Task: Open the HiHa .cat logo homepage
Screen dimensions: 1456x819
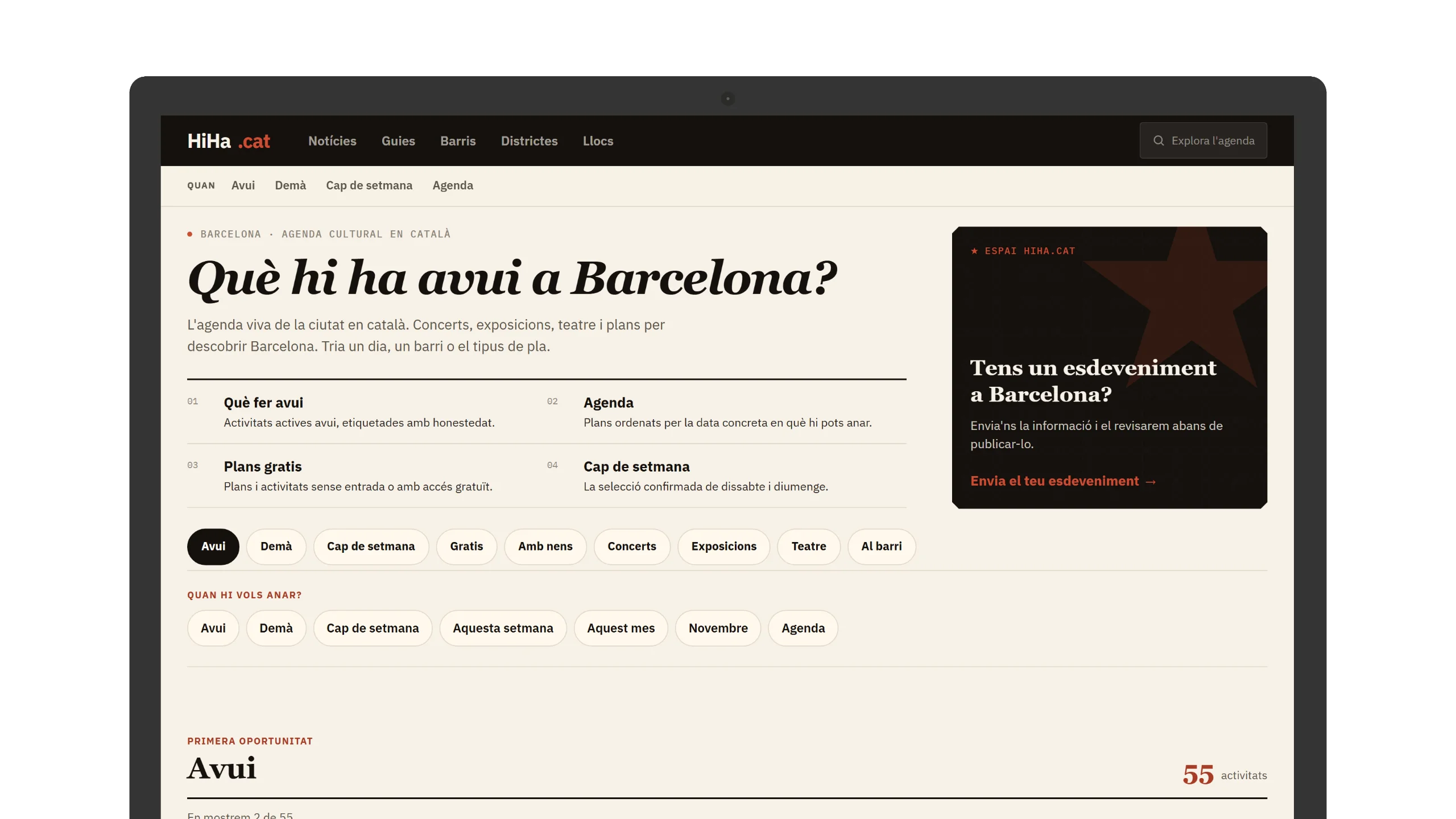Action: [x=229, y=141]
